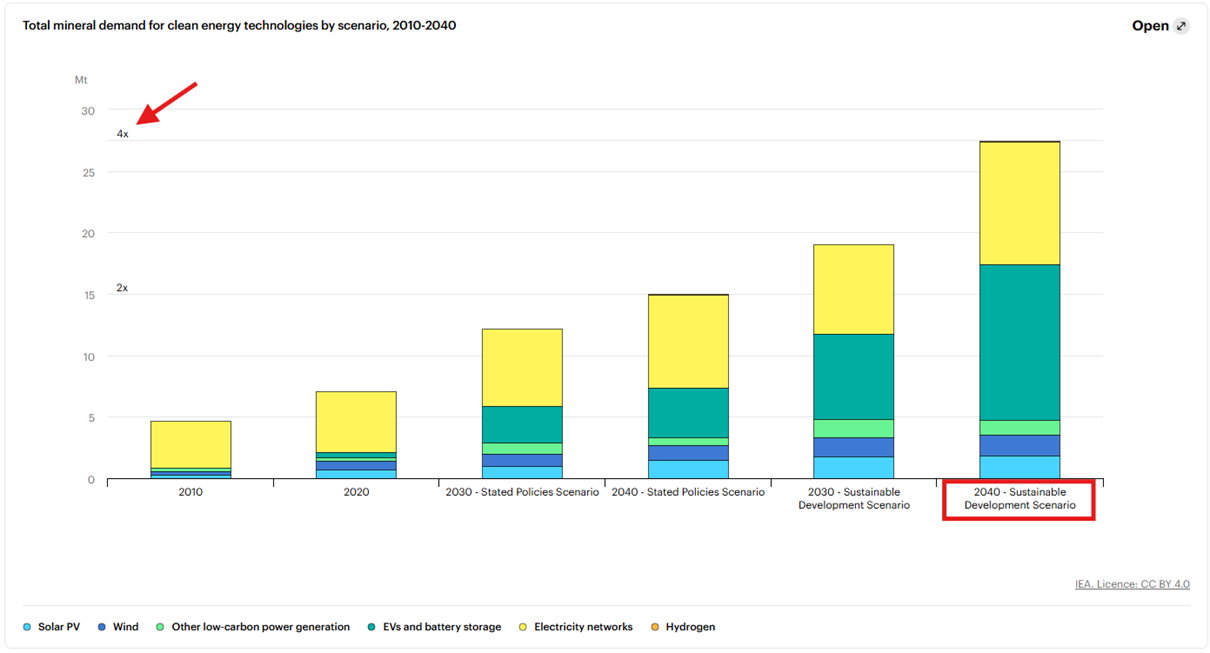Toggle the Other low-carbon power generation legend label
Viewport: 1210px width, 653px height.
260,627
